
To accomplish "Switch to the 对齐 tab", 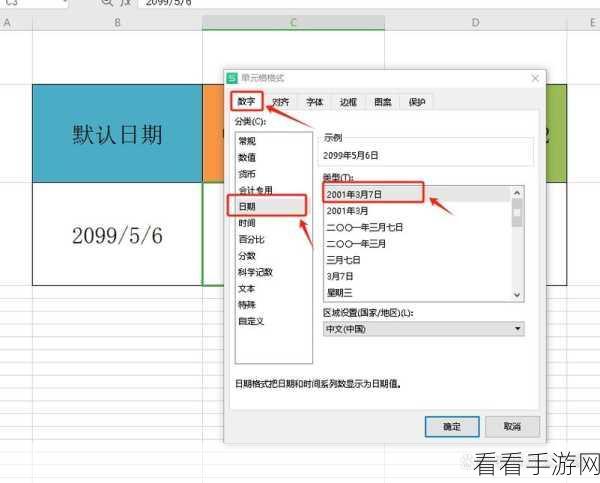I will coord(280,102).
